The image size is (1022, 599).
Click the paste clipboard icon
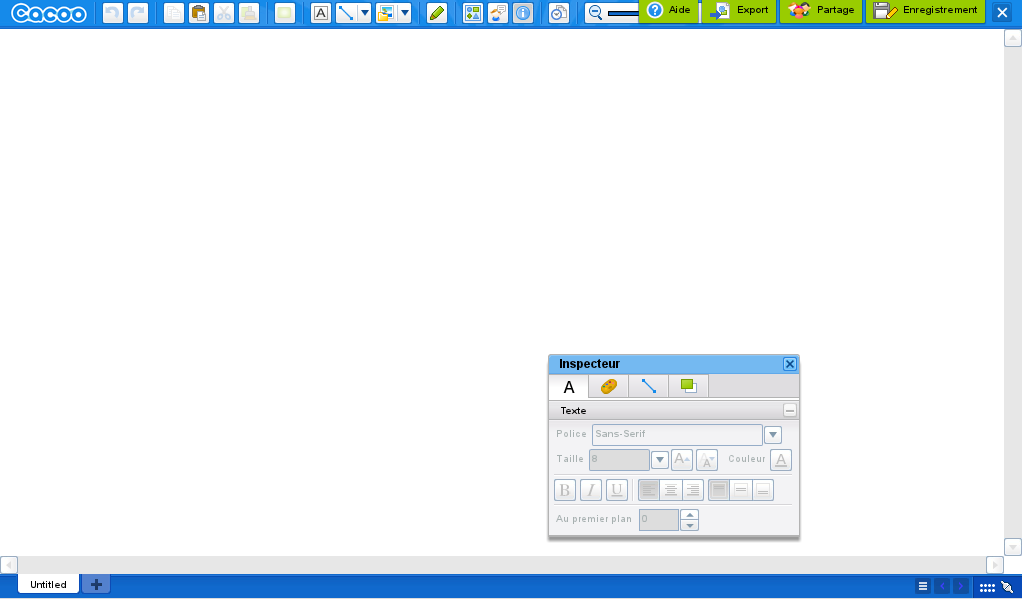point(199,13)
